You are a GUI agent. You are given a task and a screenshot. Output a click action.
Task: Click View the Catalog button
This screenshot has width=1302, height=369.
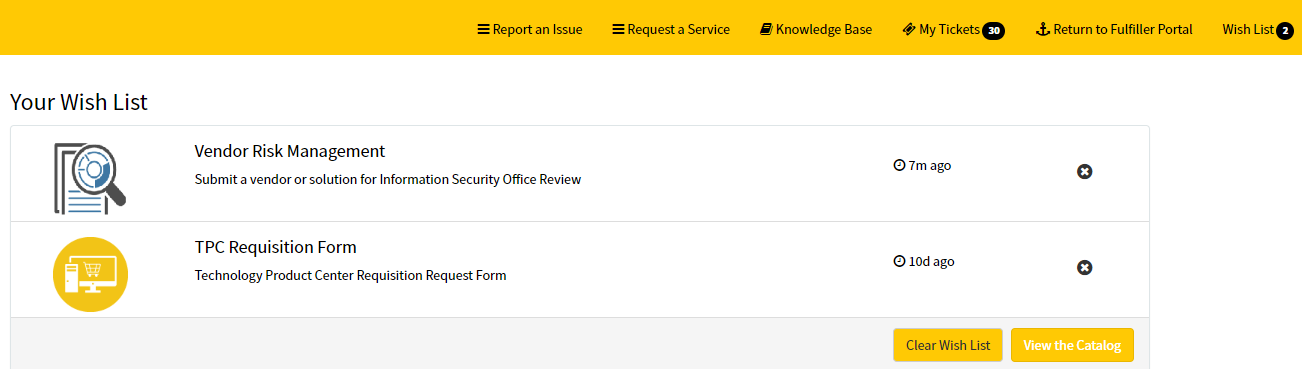[1072, 345]
